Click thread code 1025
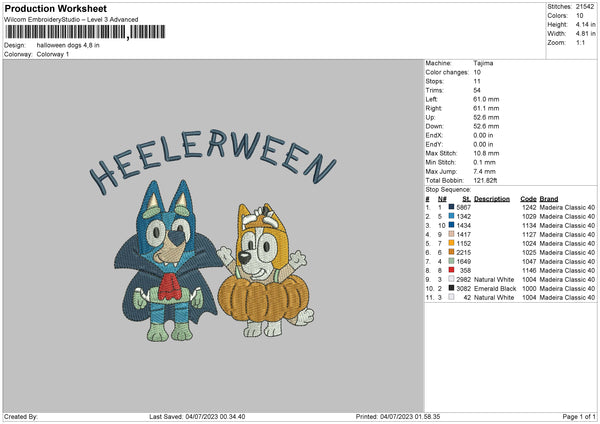The image size is (600, 424). [529, 252]
